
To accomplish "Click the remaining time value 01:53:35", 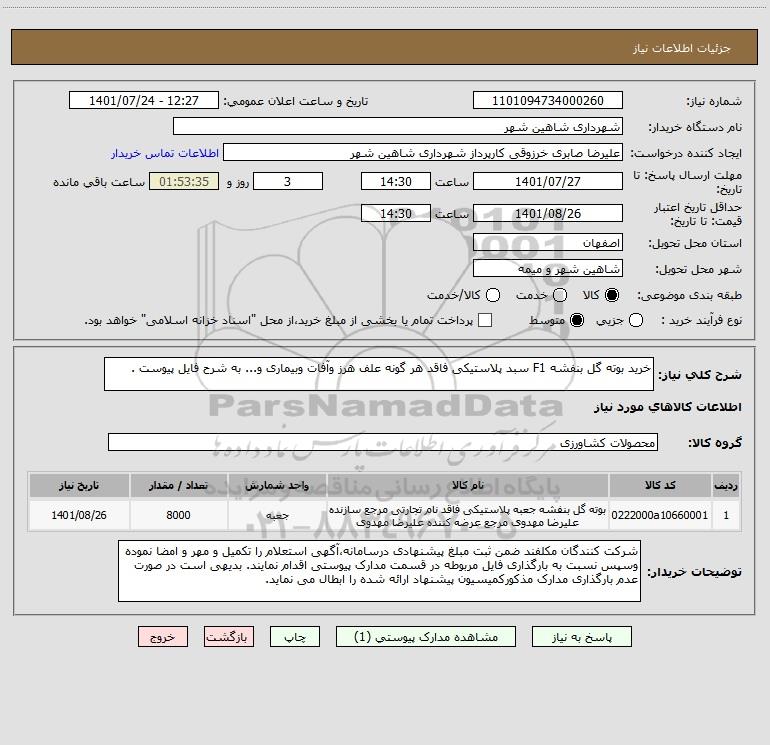I will point(184,181).
